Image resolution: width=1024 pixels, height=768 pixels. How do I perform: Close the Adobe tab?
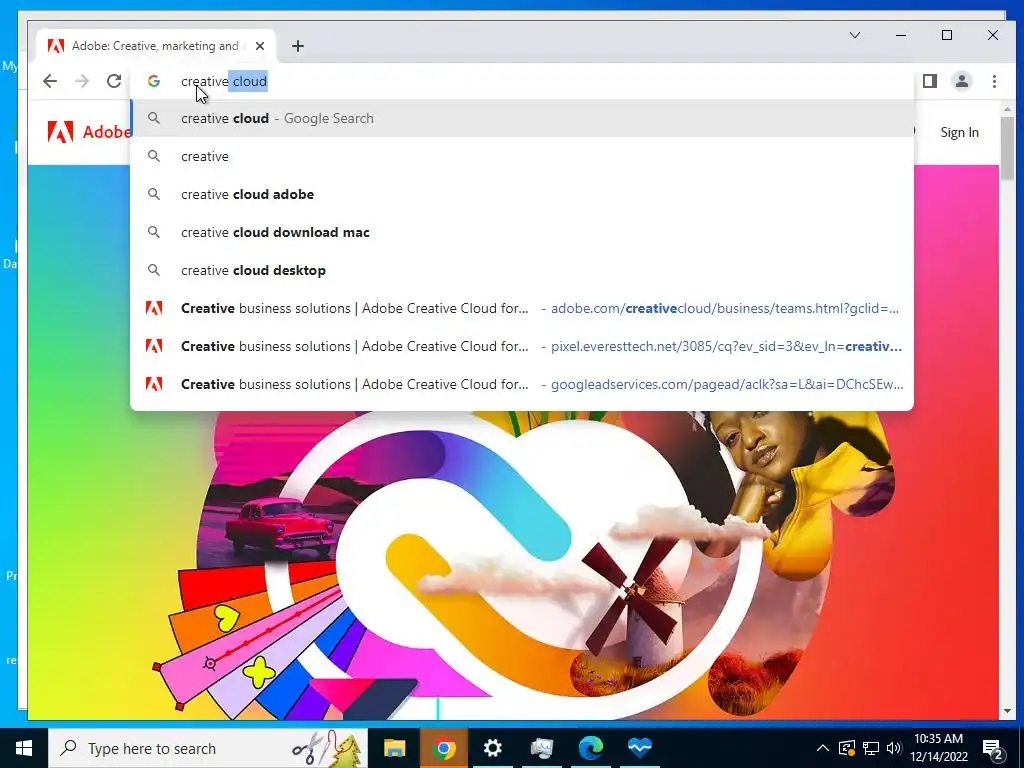pos(260,46)
